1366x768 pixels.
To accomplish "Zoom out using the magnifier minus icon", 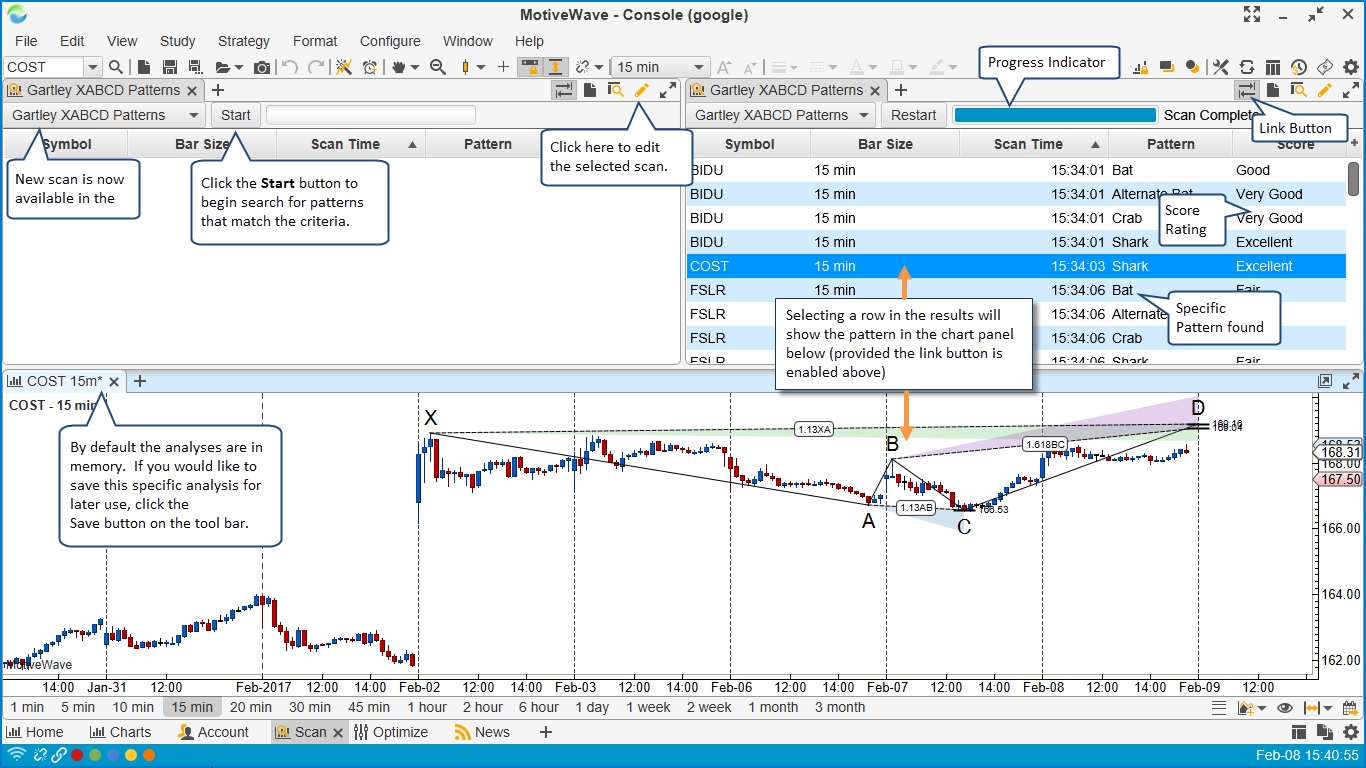I will click(437, 67).
